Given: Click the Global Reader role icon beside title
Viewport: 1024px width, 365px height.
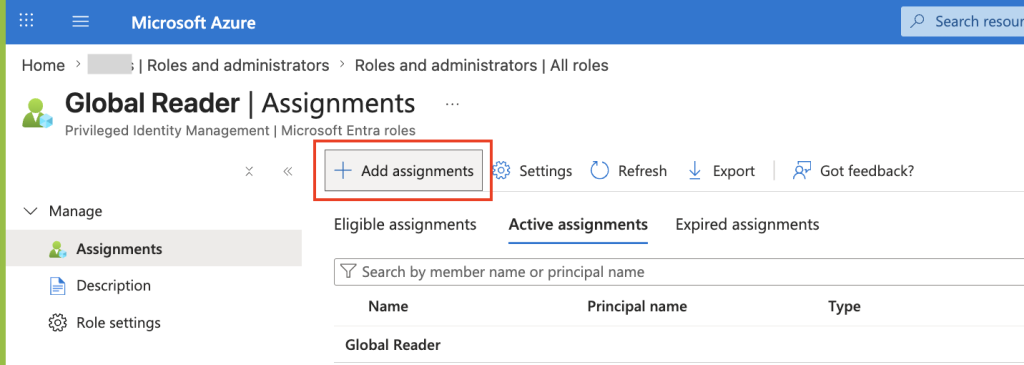Looking at the screenshot, I should tap(38, 113).
